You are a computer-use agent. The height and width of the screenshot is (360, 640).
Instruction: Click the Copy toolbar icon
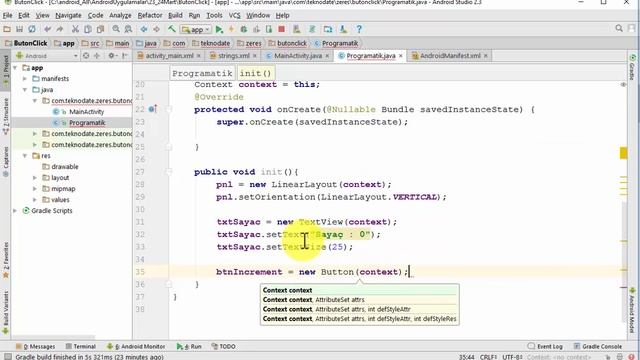87,29
